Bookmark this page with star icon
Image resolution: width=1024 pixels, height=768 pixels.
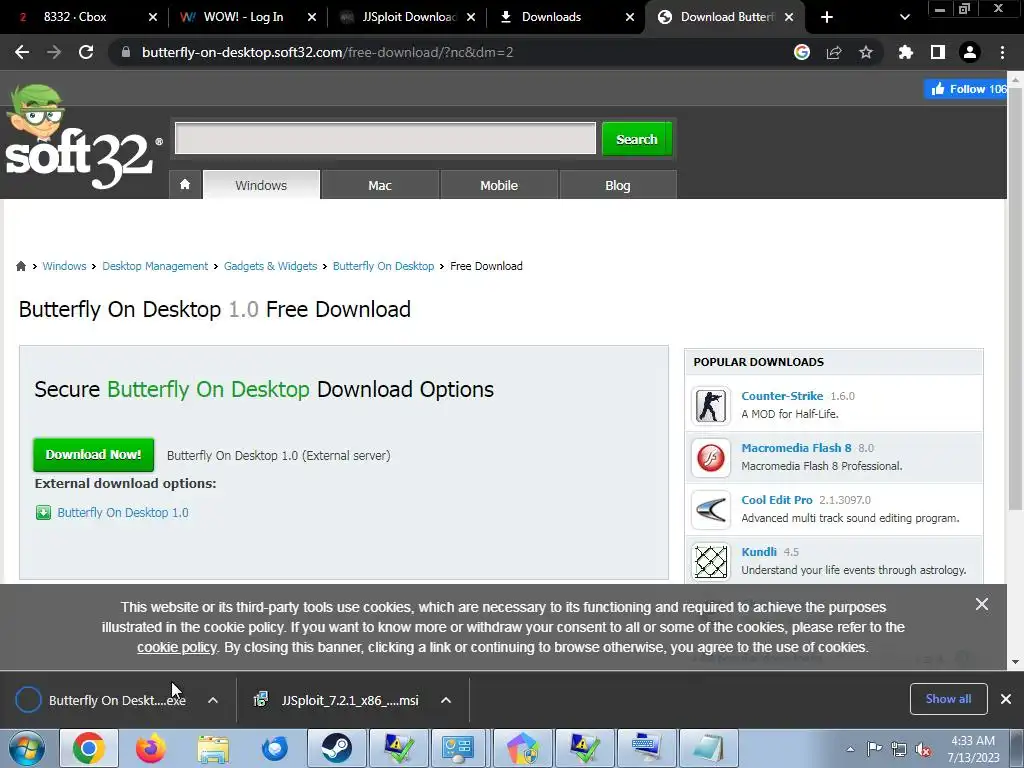coord(866,52)
